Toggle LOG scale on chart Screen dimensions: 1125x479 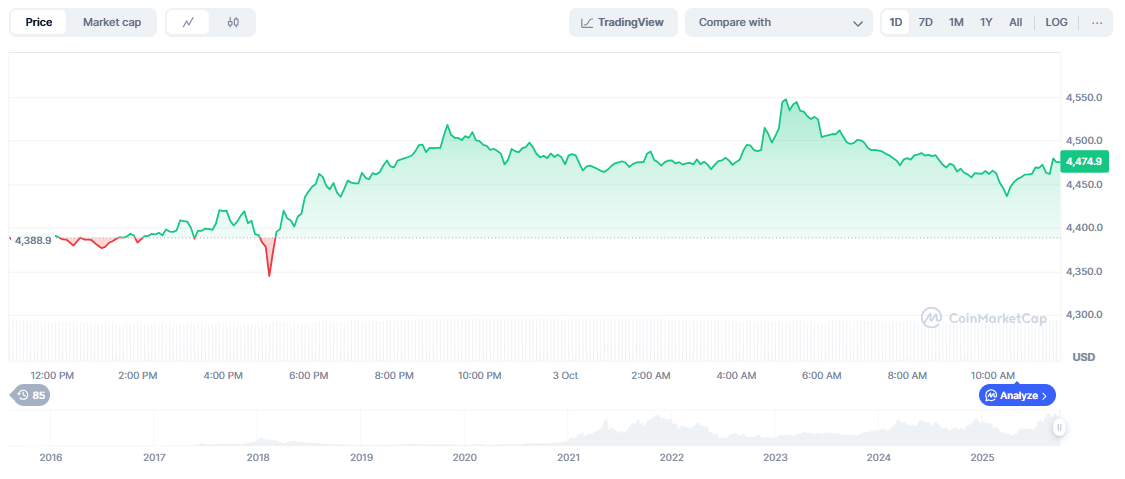[x=1056, y=22]
